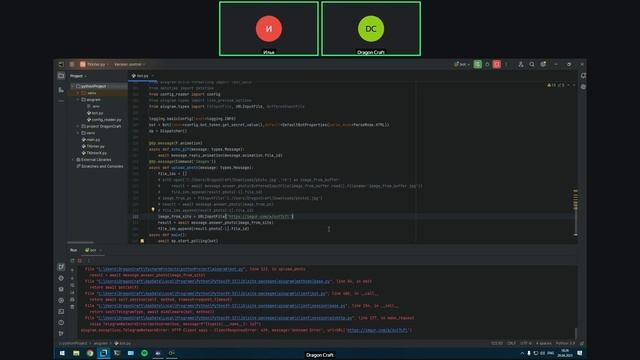Open the Project tool window icon
The width and height of the screenshot is (640, 360).
click(x=61, y=76)
